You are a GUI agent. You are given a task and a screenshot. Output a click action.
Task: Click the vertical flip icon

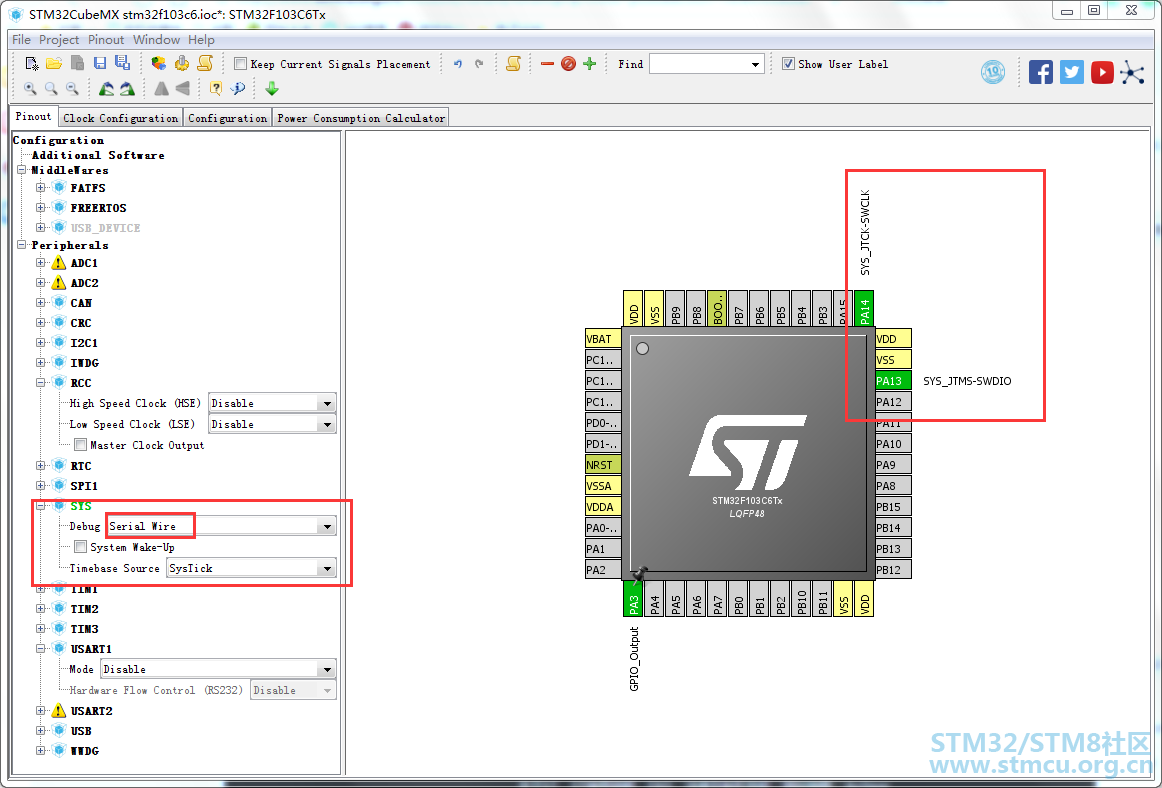point(182,89)
